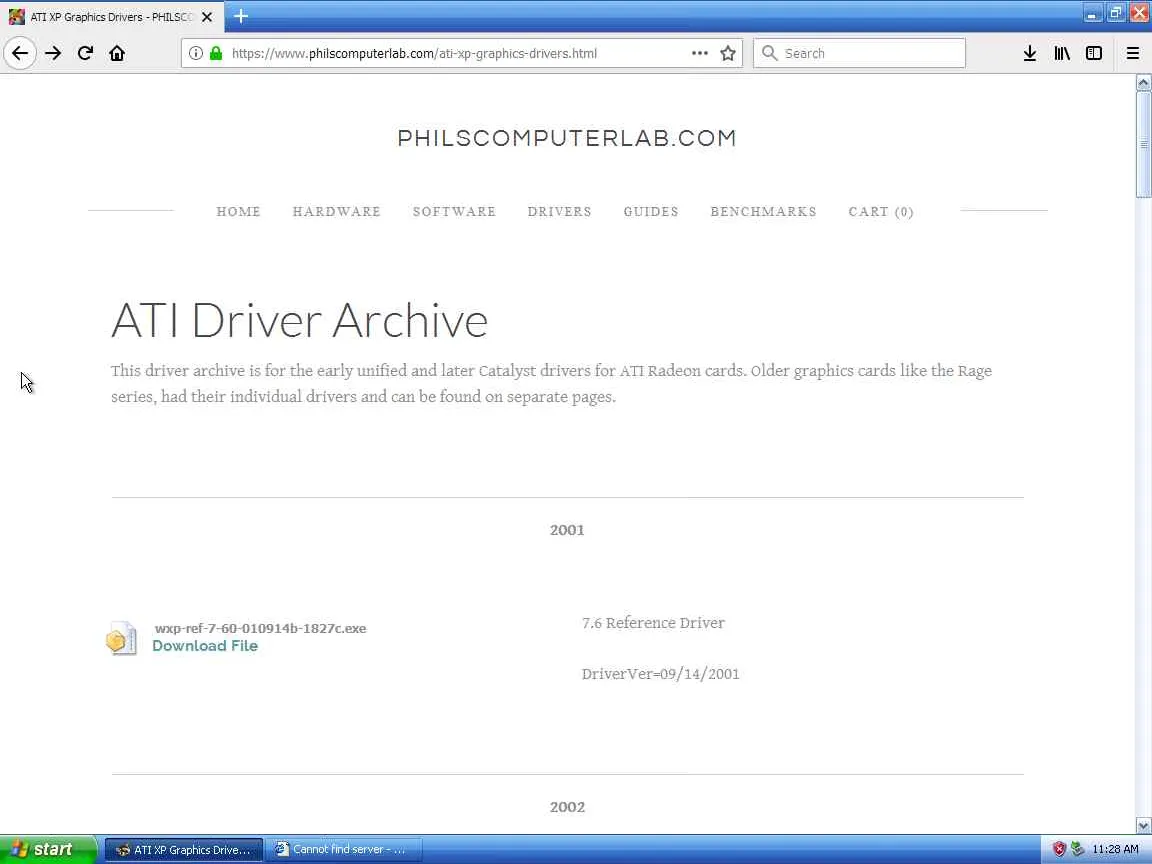Click the DriverVer=09/14/2001 text
The image size is (1152, 864).
(660, 674)
